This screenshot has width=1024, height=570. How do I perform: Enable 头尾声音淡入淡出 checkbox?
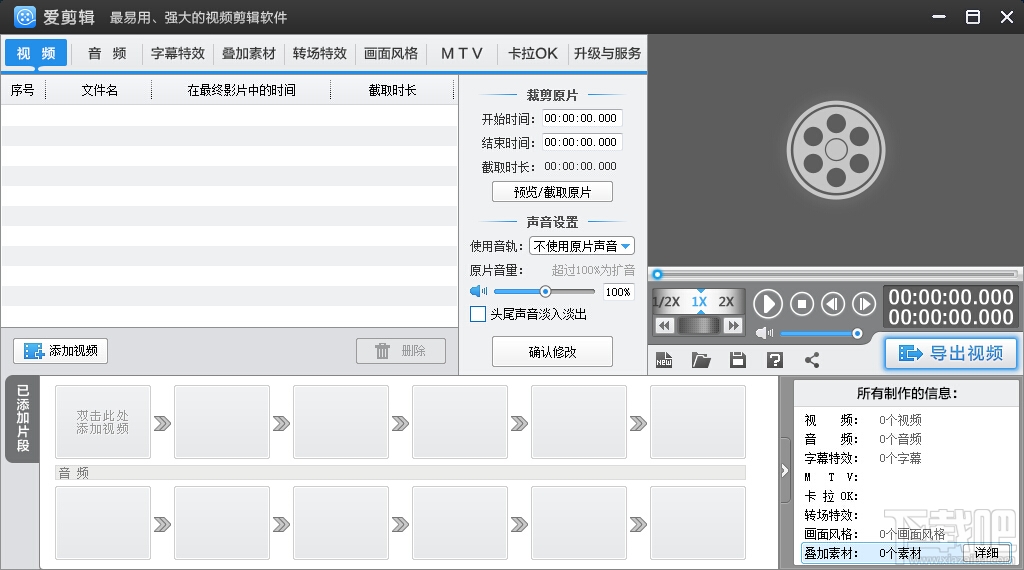click(x=478, y=314)
